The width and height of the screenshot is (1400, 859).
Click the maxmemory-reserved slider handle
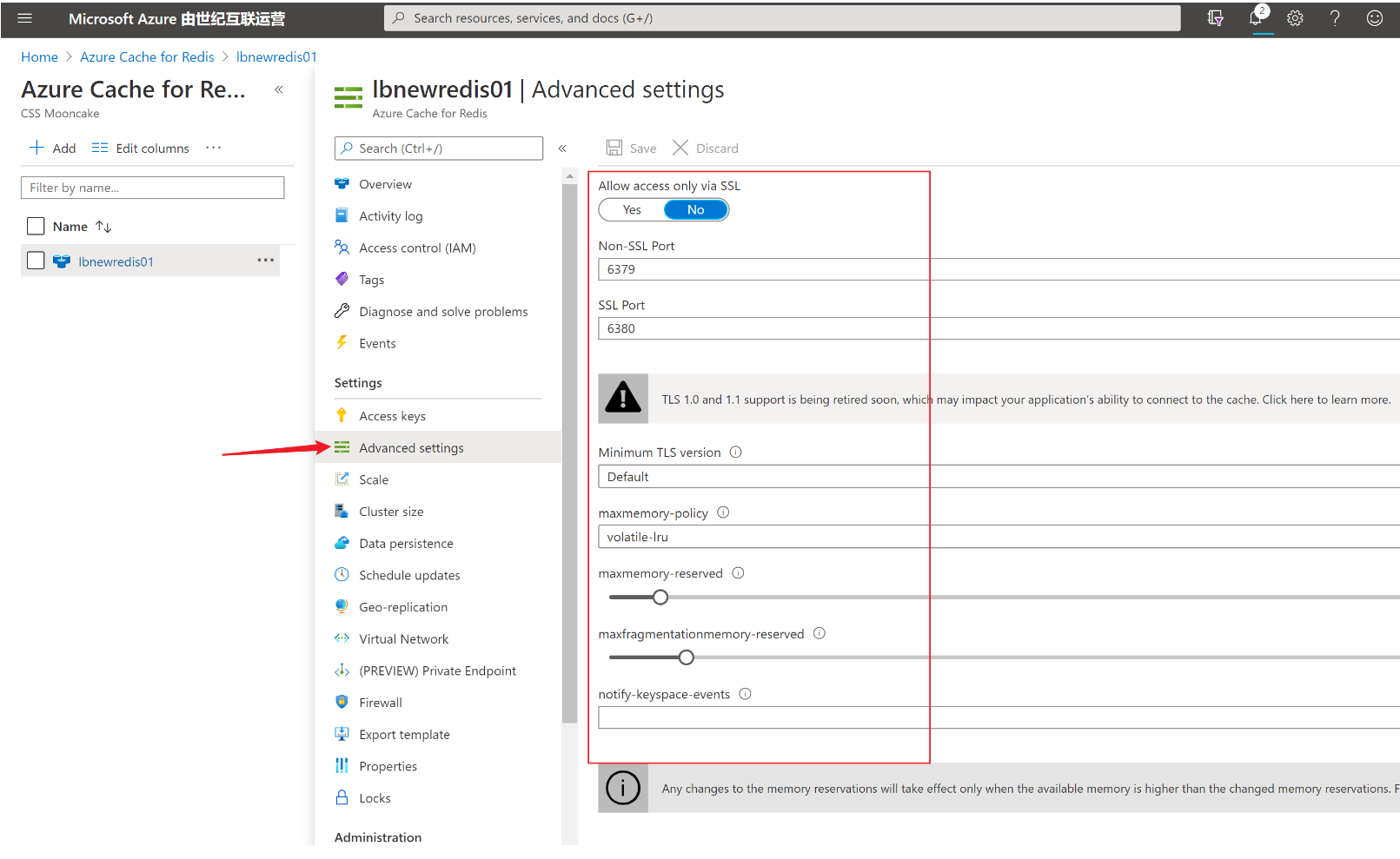[x=660, y=598]
